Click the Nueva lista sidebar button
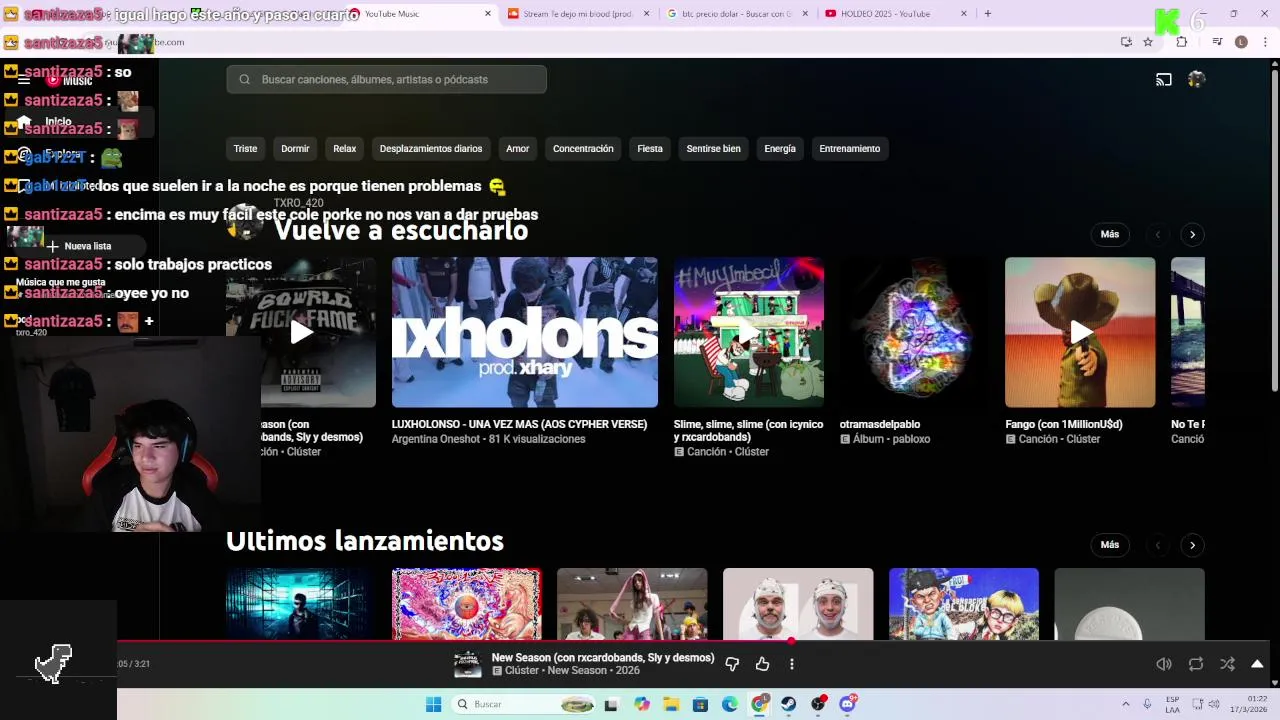The width and height of the screenshot is (1280, 720). tap(79, 246)
